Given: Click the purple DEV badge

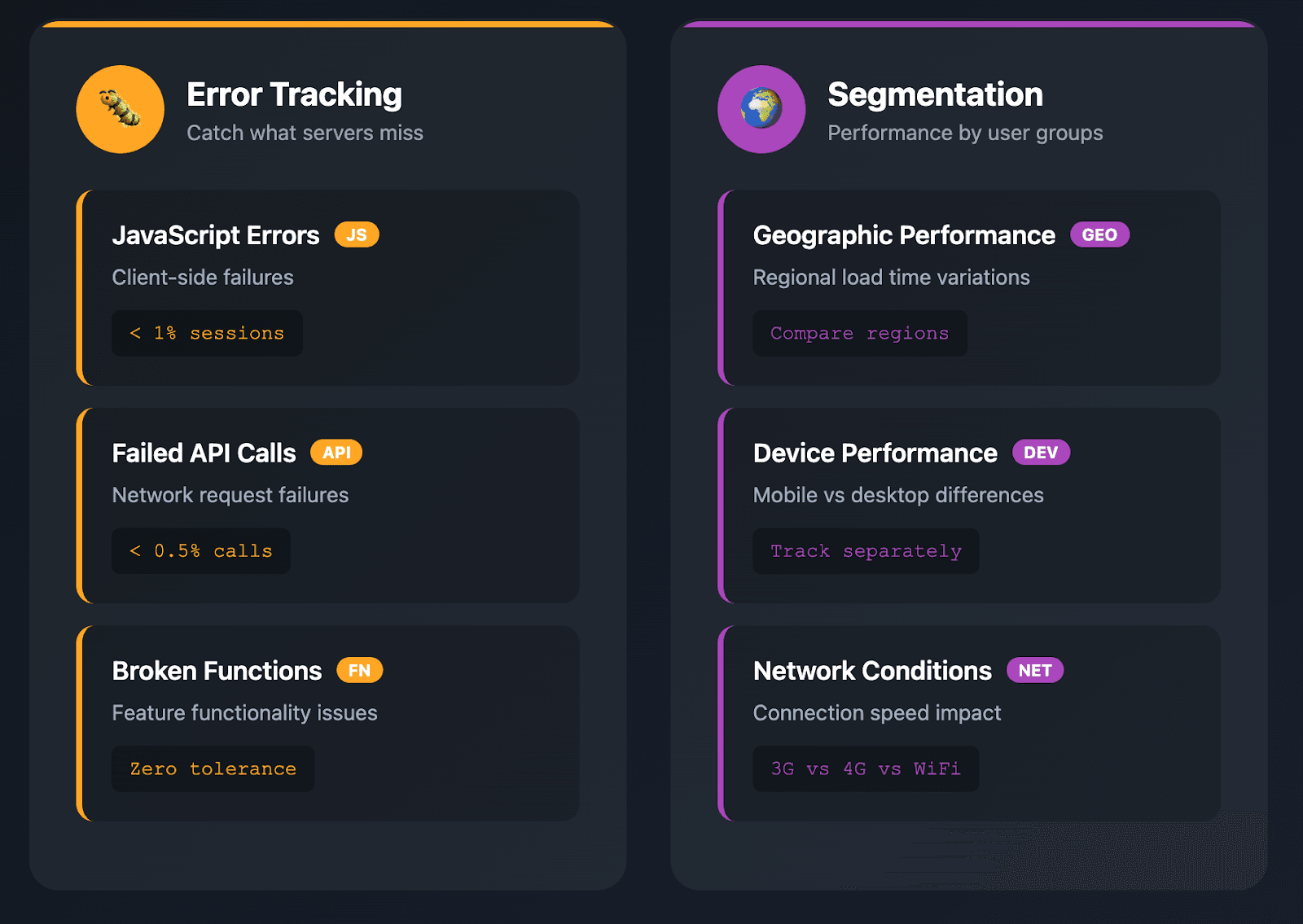Looking at the screenshot, I should tap(1041, 453).
